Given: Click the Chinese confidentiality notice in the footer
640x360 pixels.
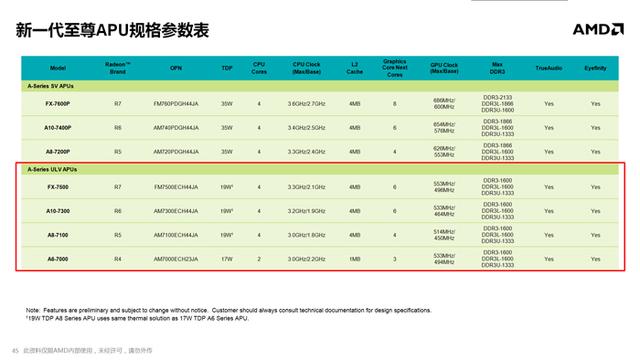Looking at the screenshot, I should (88, 351).
